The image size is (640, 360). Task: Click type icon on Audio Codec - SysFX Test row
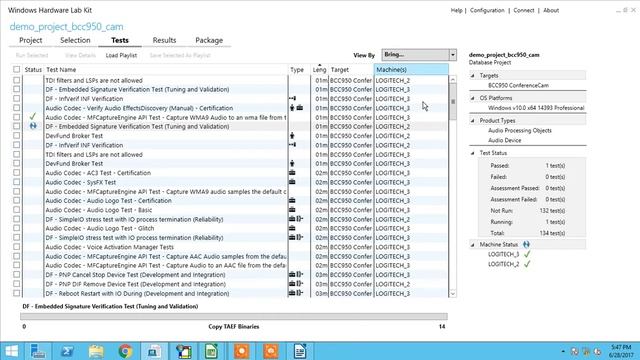pyautogui.click(x=292, y=182)
